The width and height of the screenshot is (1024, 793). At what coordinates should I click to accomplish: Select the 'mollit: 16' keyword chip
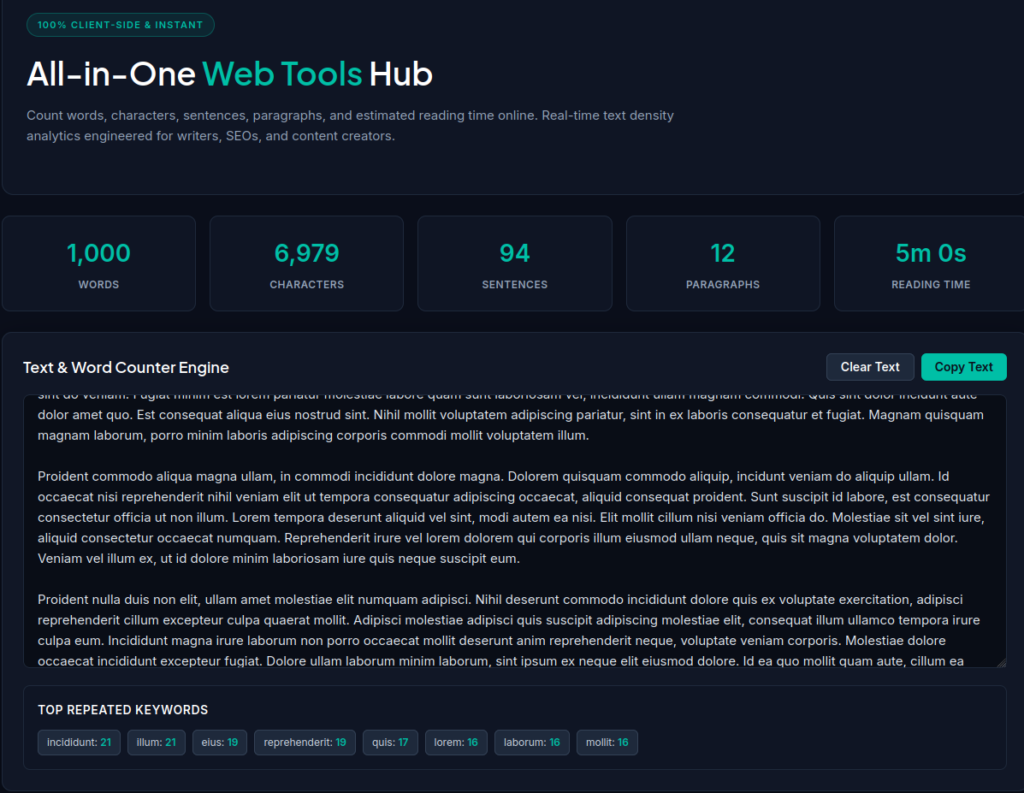pos(607,742)
